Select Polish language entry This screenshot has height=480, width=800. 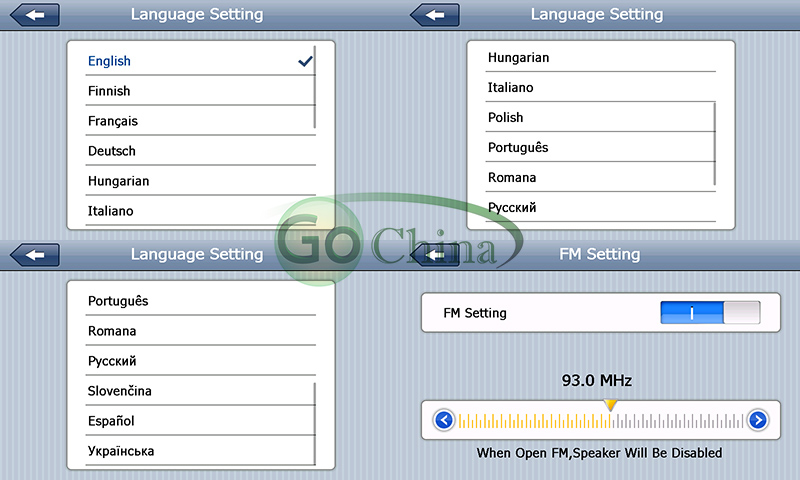click(506, 117)
